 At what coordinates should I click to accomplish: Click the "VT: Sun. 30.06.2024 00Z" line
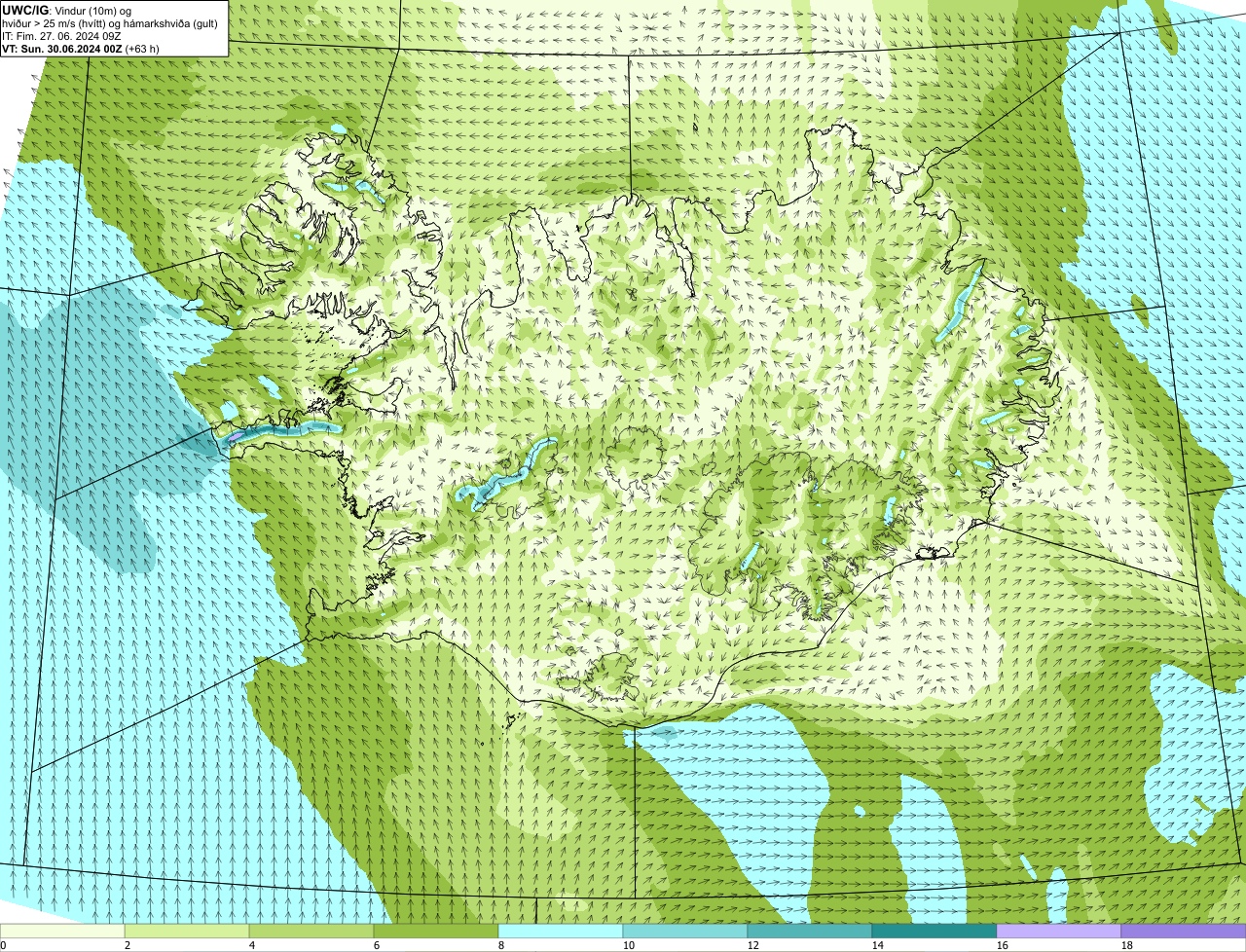tap(62, 48)
